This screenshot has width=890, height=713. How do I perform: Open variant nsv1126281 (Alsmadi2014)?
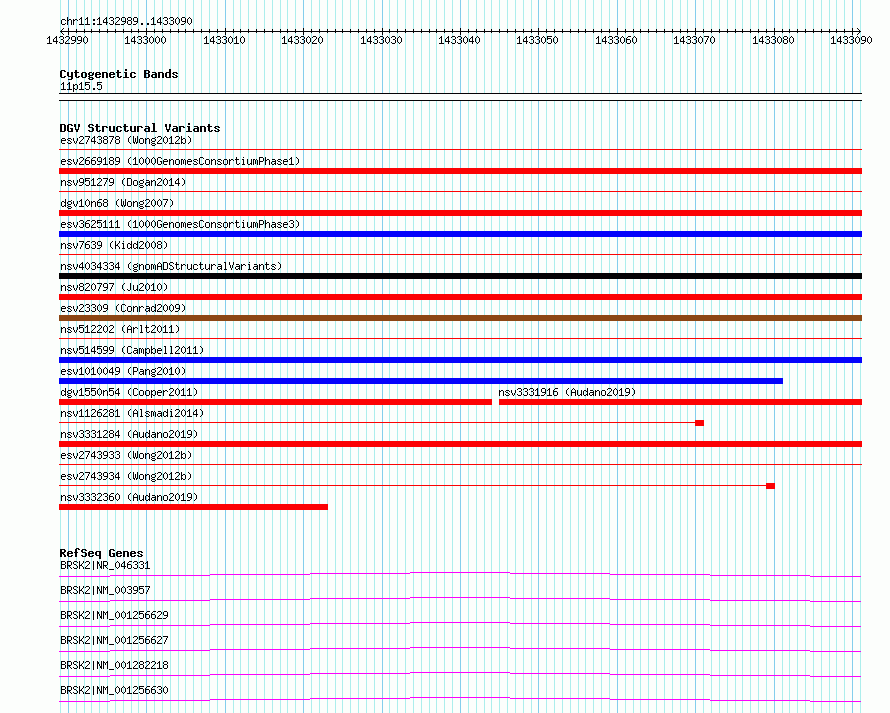point(132,413)
